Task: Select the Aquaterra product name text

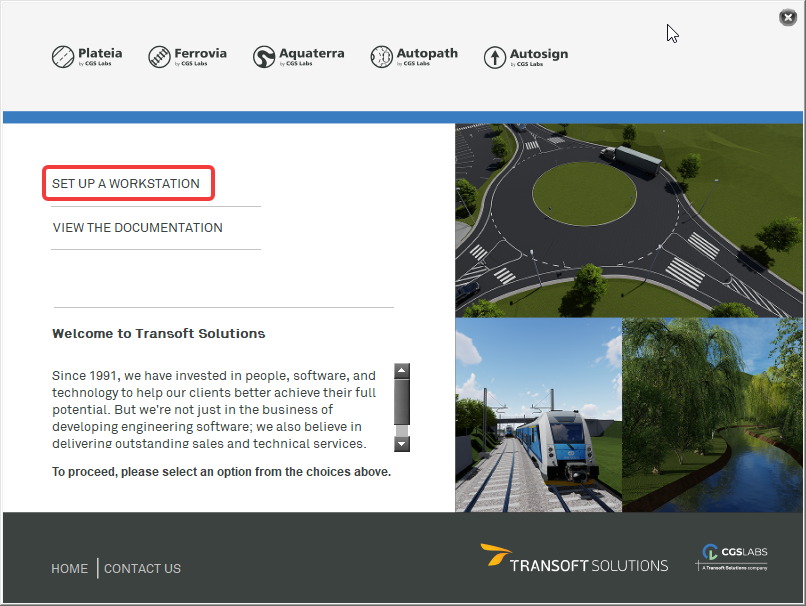Action: (312, 53)
